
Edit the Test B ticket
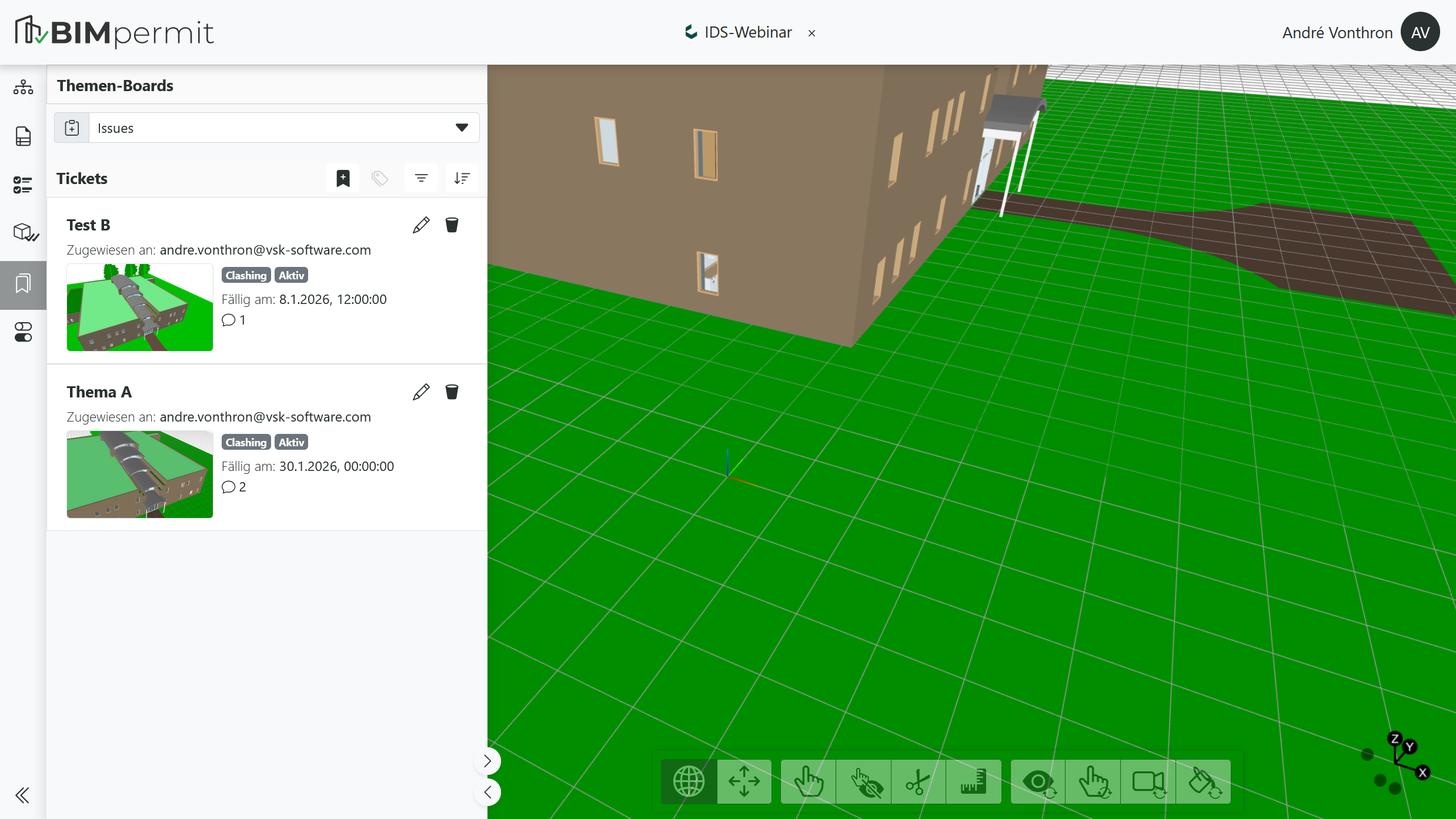421,225
